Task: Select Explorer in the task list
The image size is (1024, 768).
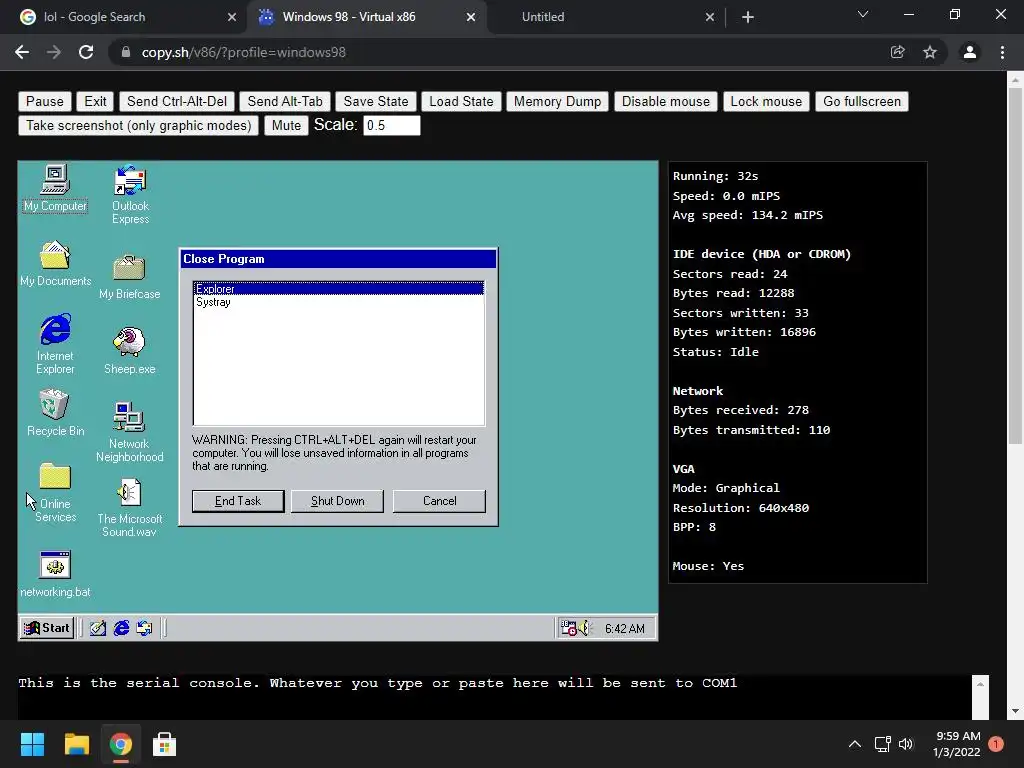Action: 338,289
